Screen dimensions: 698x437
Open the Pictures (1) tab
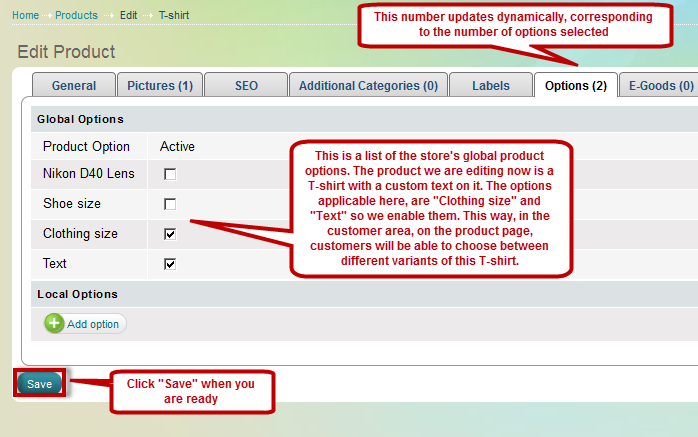click(158, 86)
